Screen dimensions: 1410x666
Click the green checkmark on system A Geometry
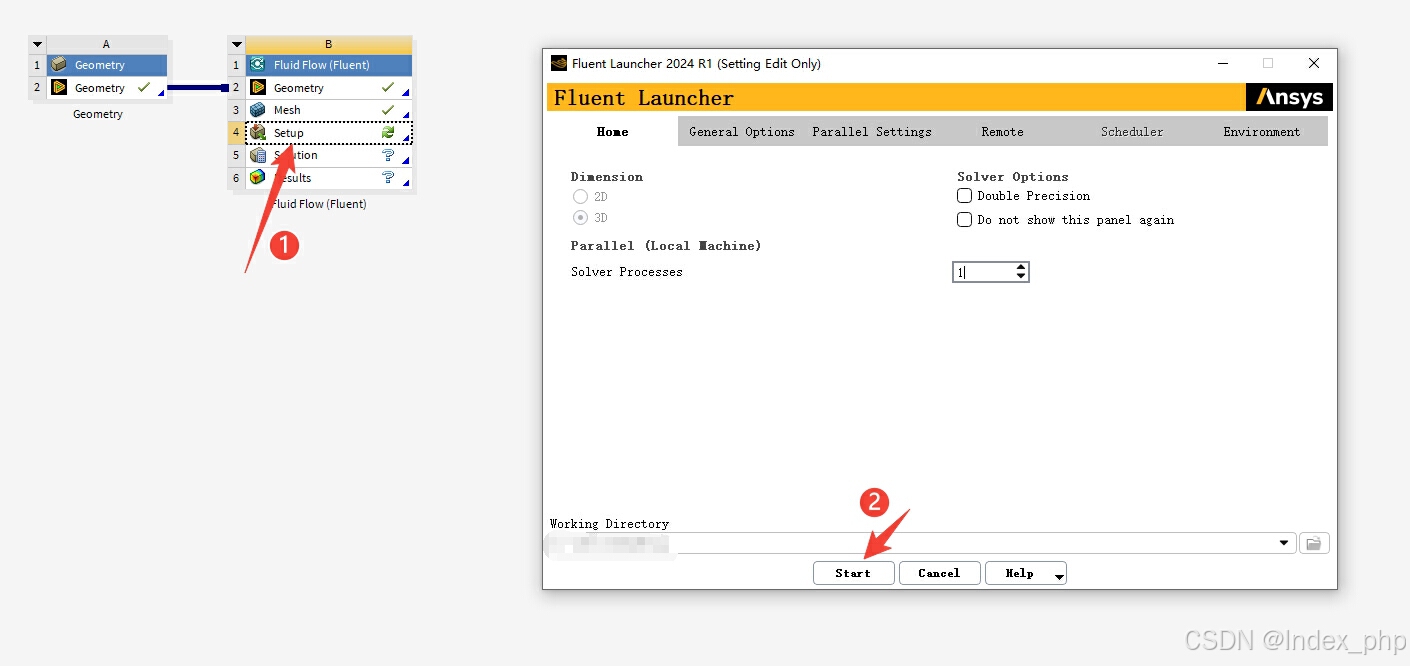[144, 88]
